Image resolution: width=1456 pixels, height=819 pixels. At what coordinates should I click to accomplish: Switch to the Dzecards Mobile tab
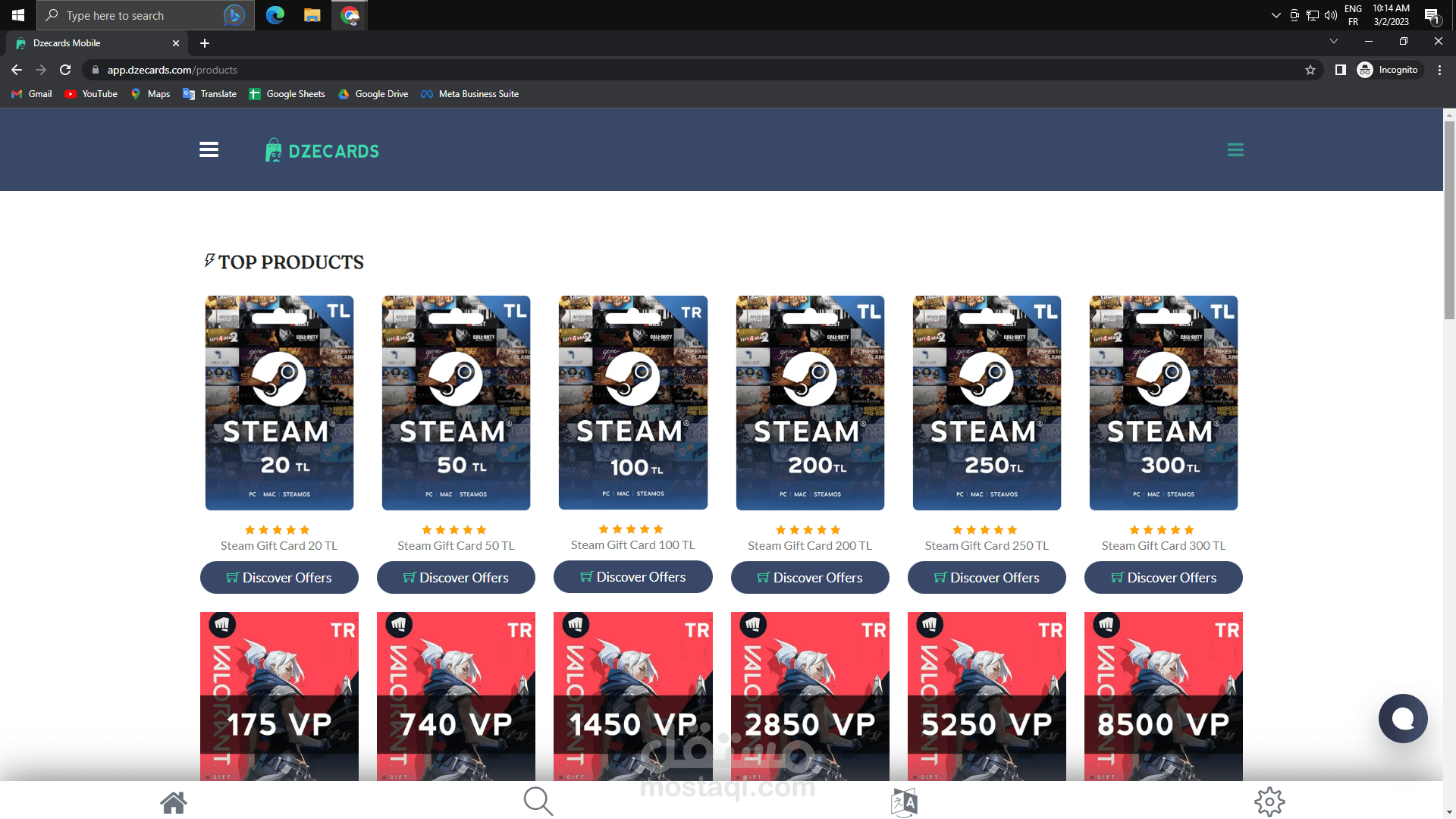pos(99,43)
